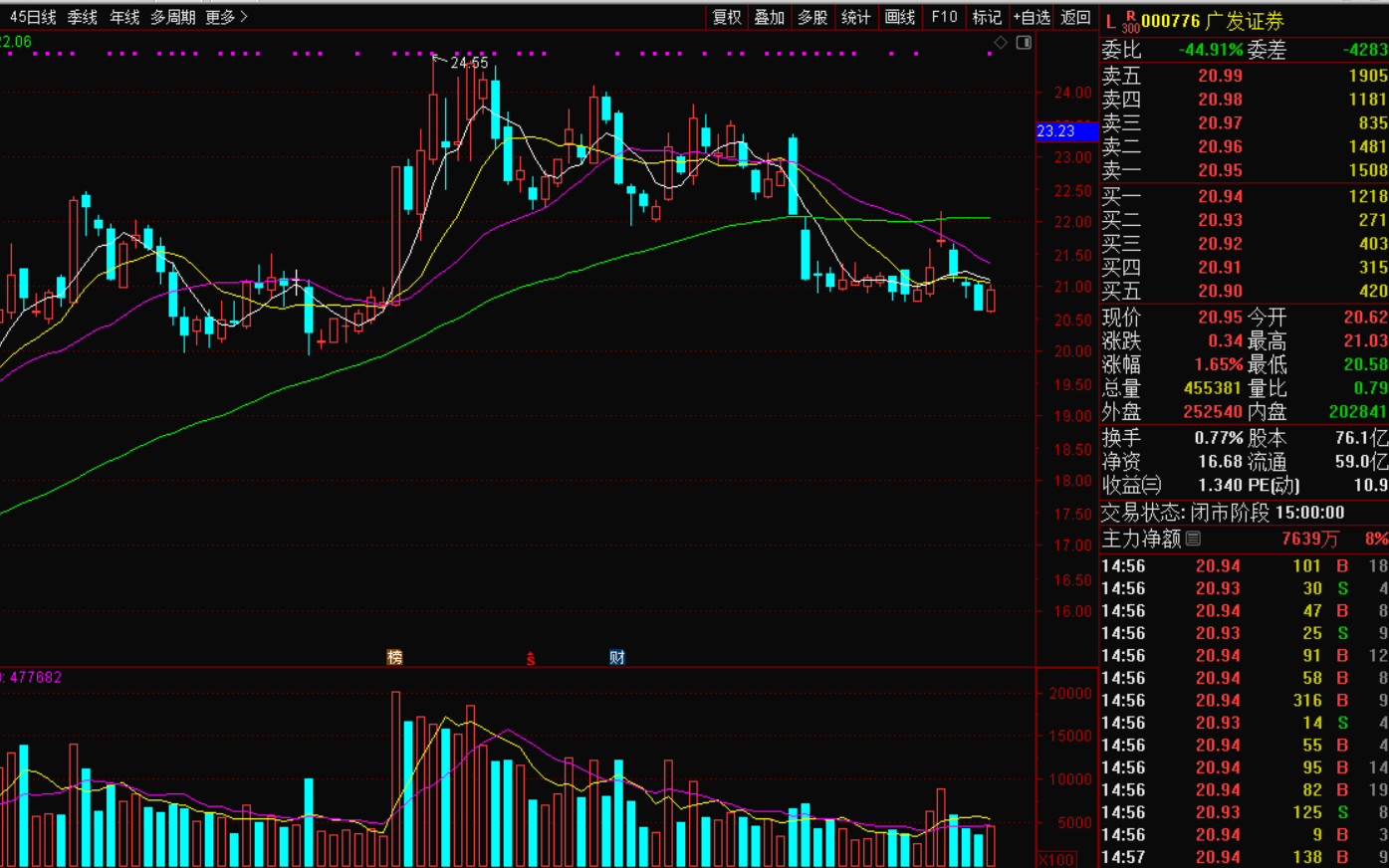Click the 外盘 value 252540
The width and height of the screenshot is (1389, 868).
coord(1213,412)
